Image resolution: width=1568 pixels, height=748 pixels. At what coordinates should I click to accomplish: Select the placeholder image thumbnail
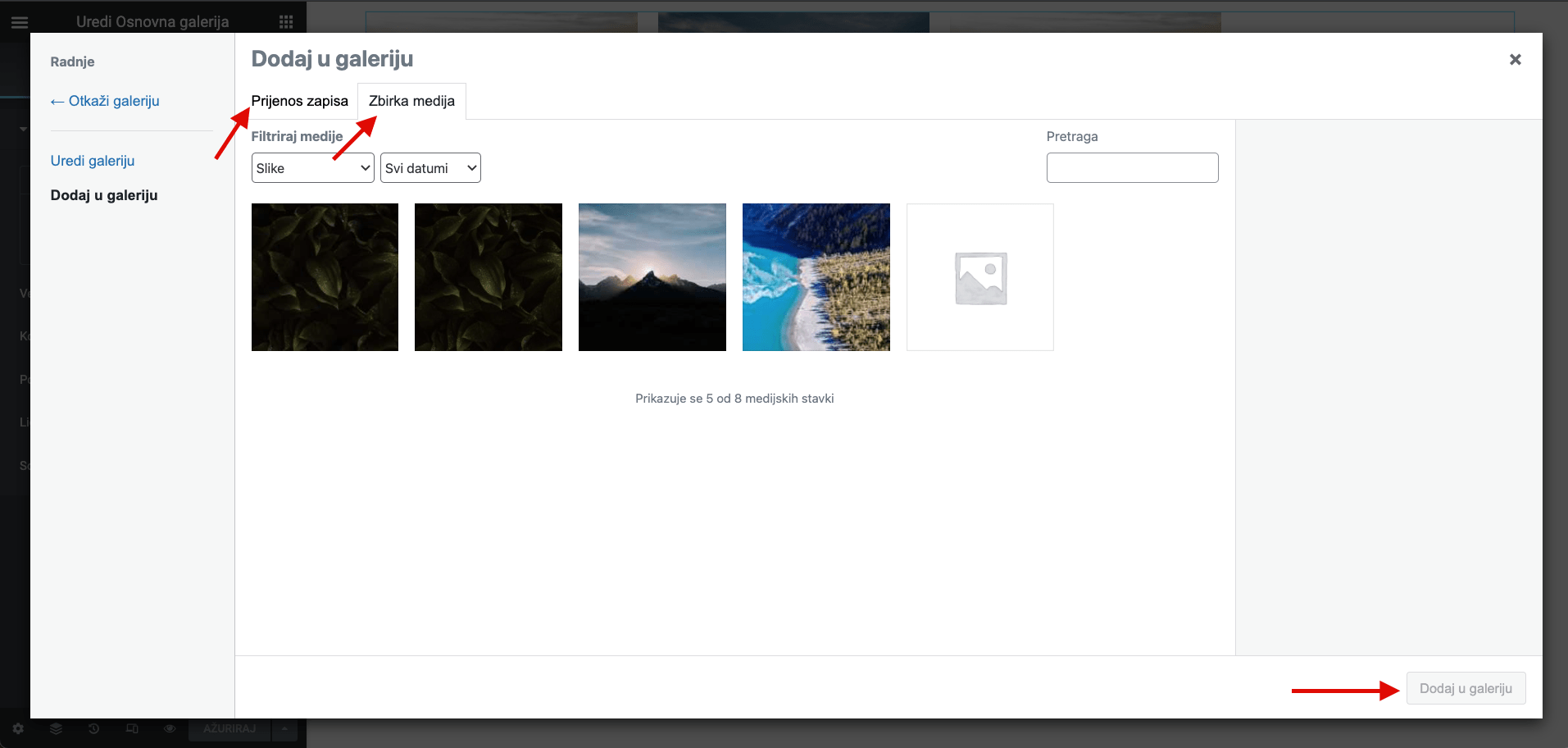980,277
